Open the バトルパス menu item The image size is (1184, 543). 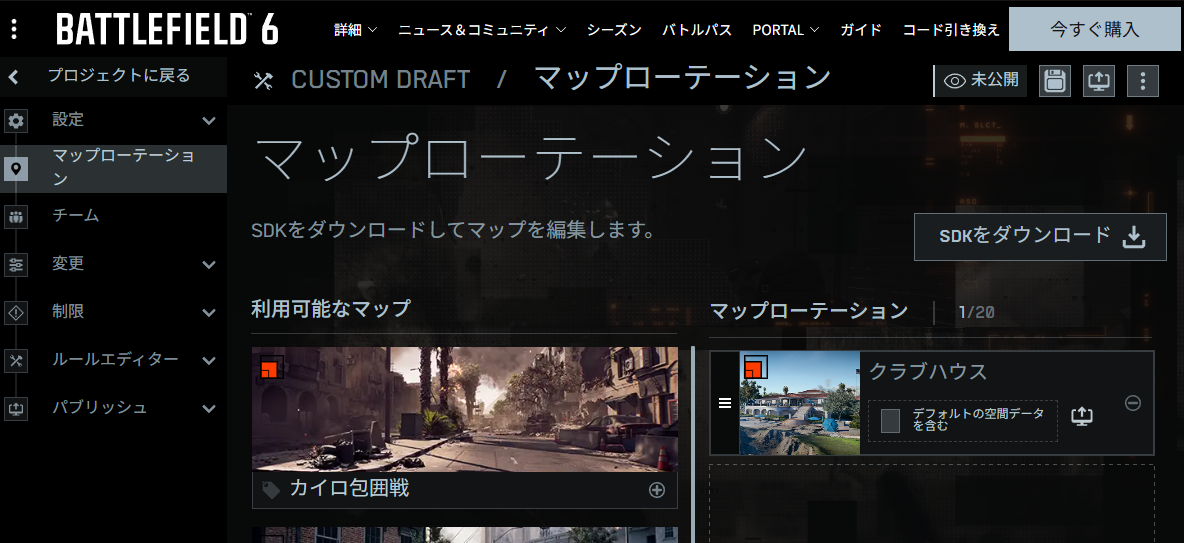697,30
